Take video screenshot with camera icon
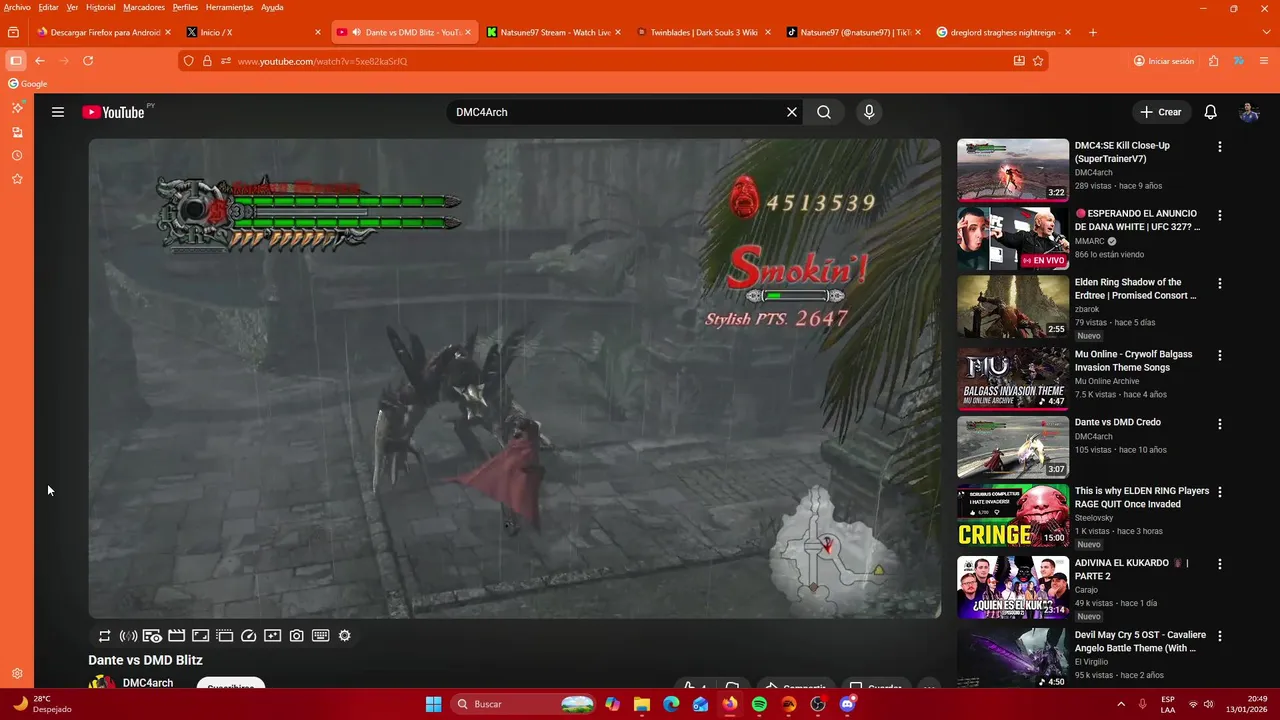This screenshot has width=1280, height=720. (x=297, y=636)
